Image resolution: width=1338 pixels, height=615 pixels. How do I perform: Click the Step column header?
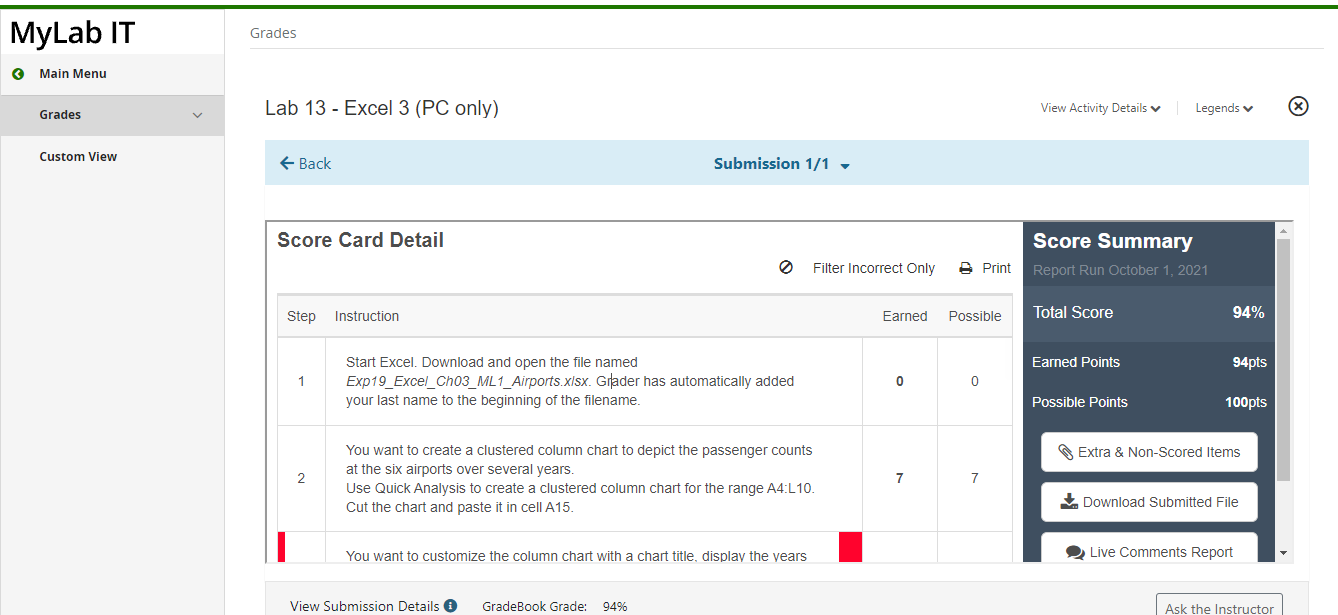click(x=301, y=316)
